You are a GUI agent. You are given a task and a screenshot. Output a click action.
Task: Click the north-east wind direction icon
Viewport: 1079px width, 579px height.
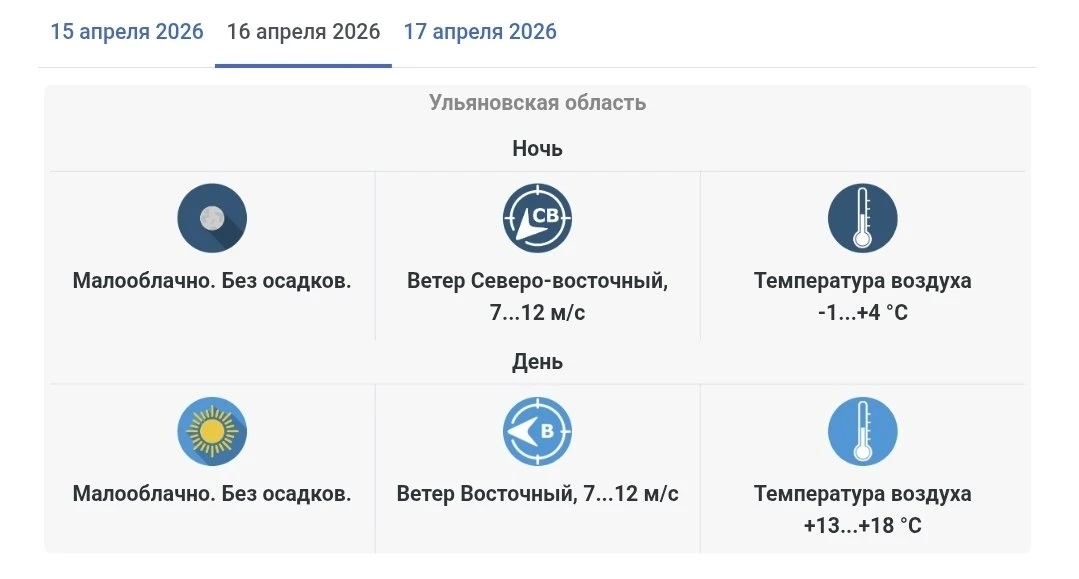538,218
